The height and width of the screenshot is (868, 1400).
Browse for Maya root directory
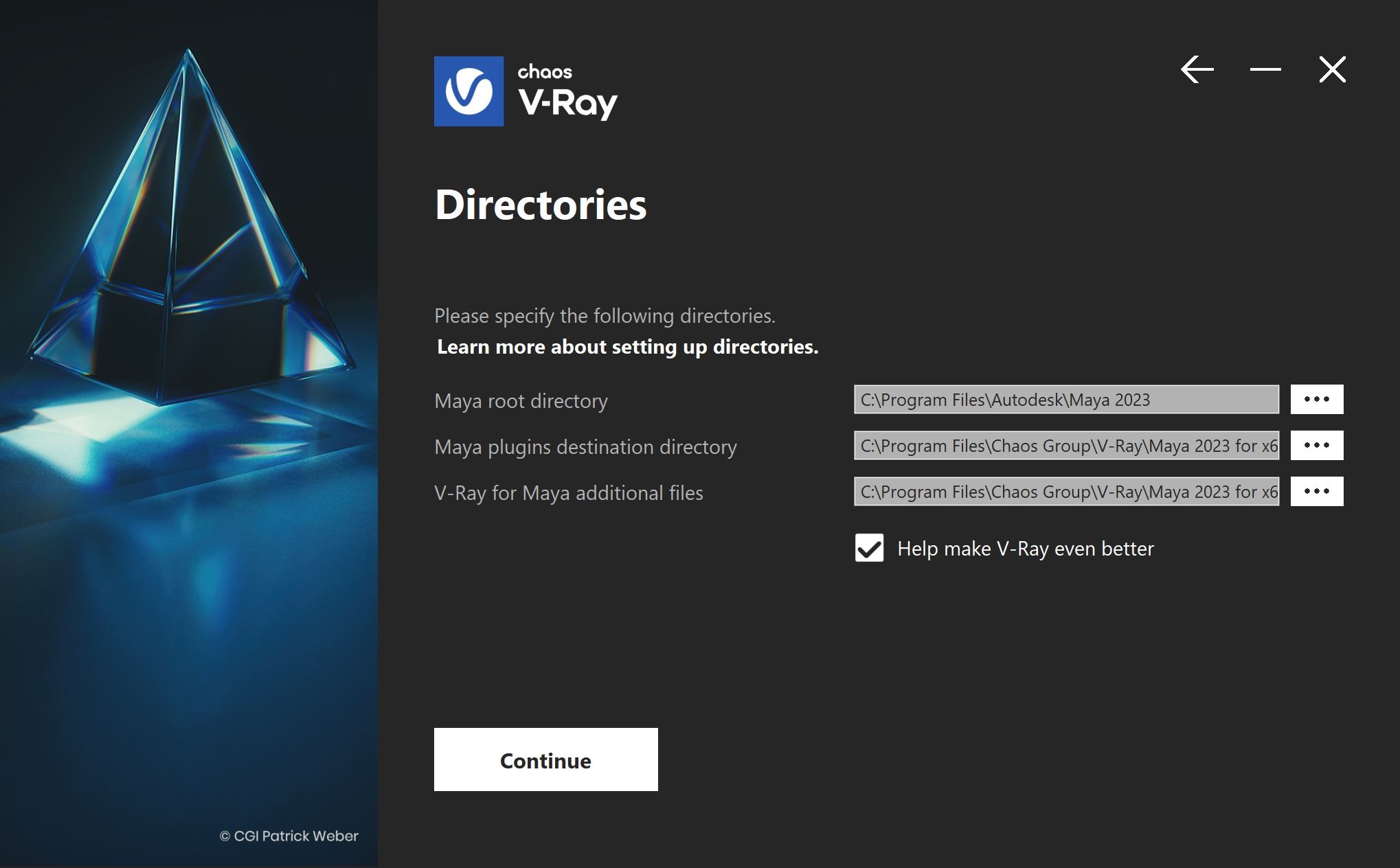pyautogui.click(x=1316, y=400)
